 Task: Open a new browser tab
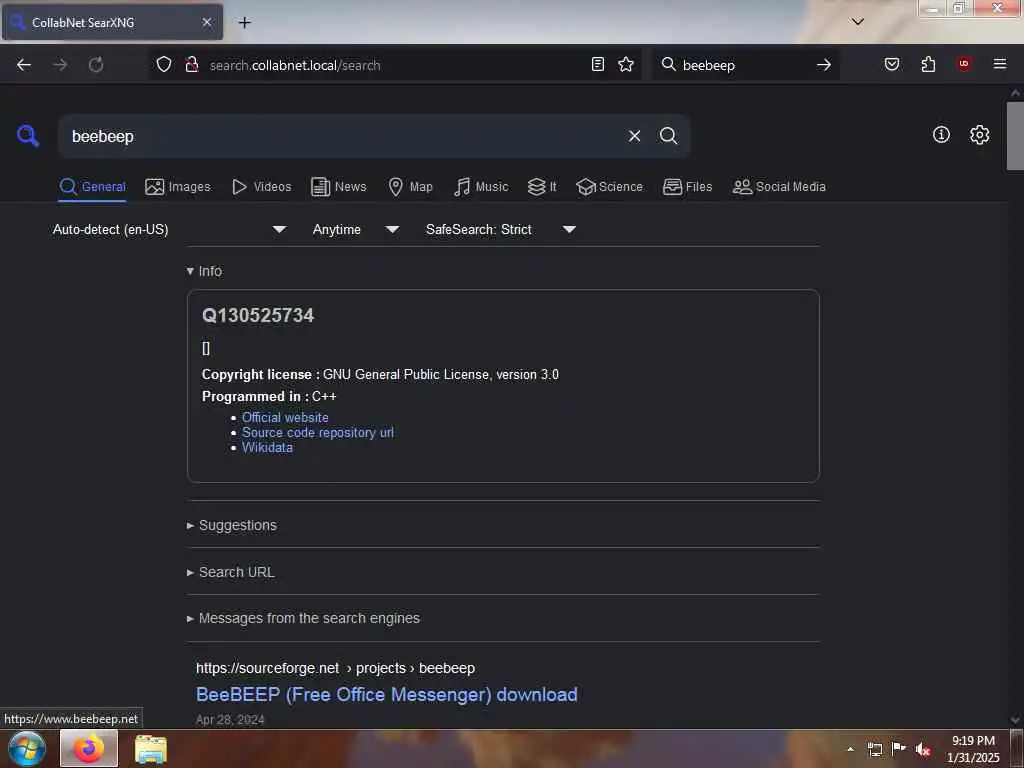click(x=244, y=22)
